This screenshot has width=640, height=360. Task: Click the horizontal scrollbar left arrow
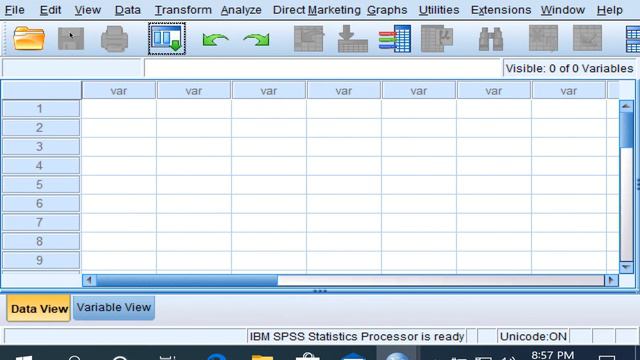(89, 280)
